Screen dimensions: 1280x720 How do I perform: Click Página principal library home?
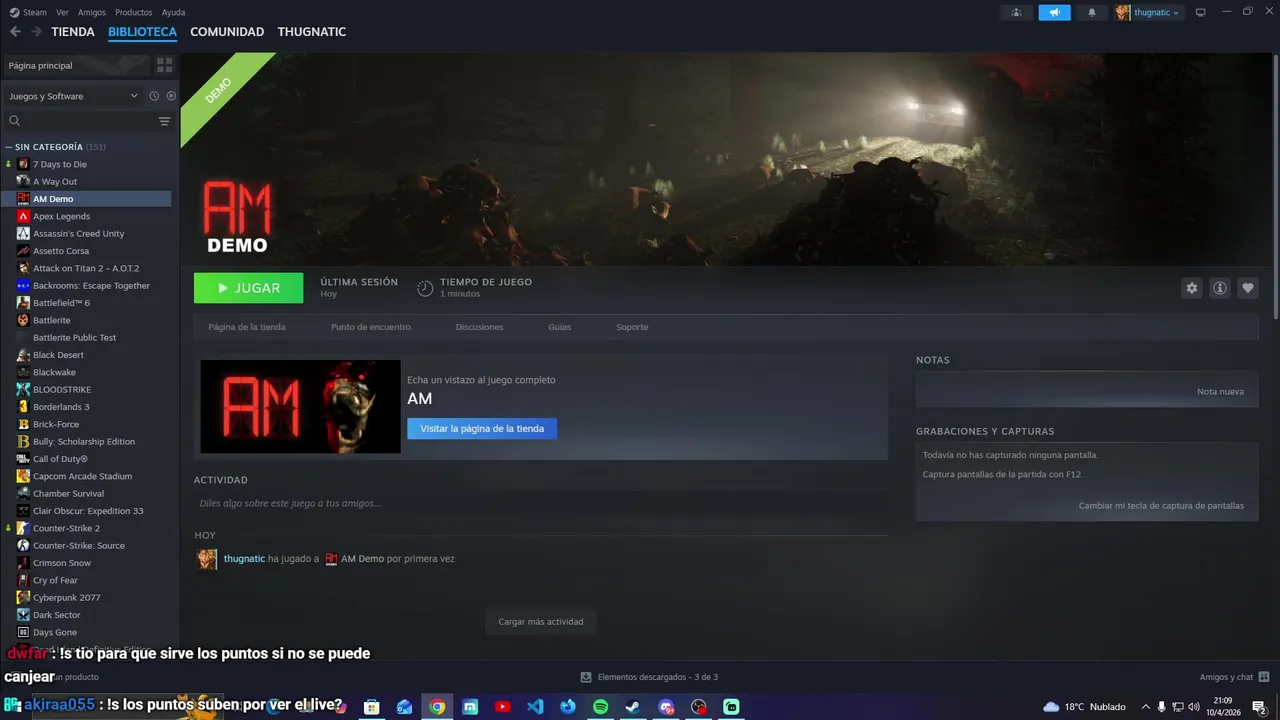point(75,65)
